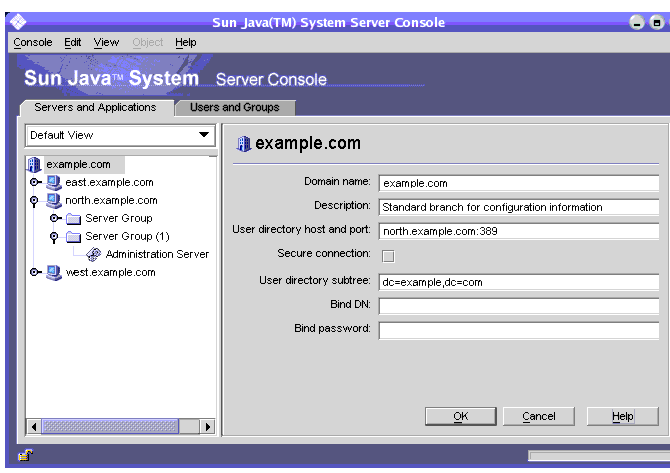Click the north.example.com host computer icon
This screenshot has width=670, height=473.
tap(54, 201)
